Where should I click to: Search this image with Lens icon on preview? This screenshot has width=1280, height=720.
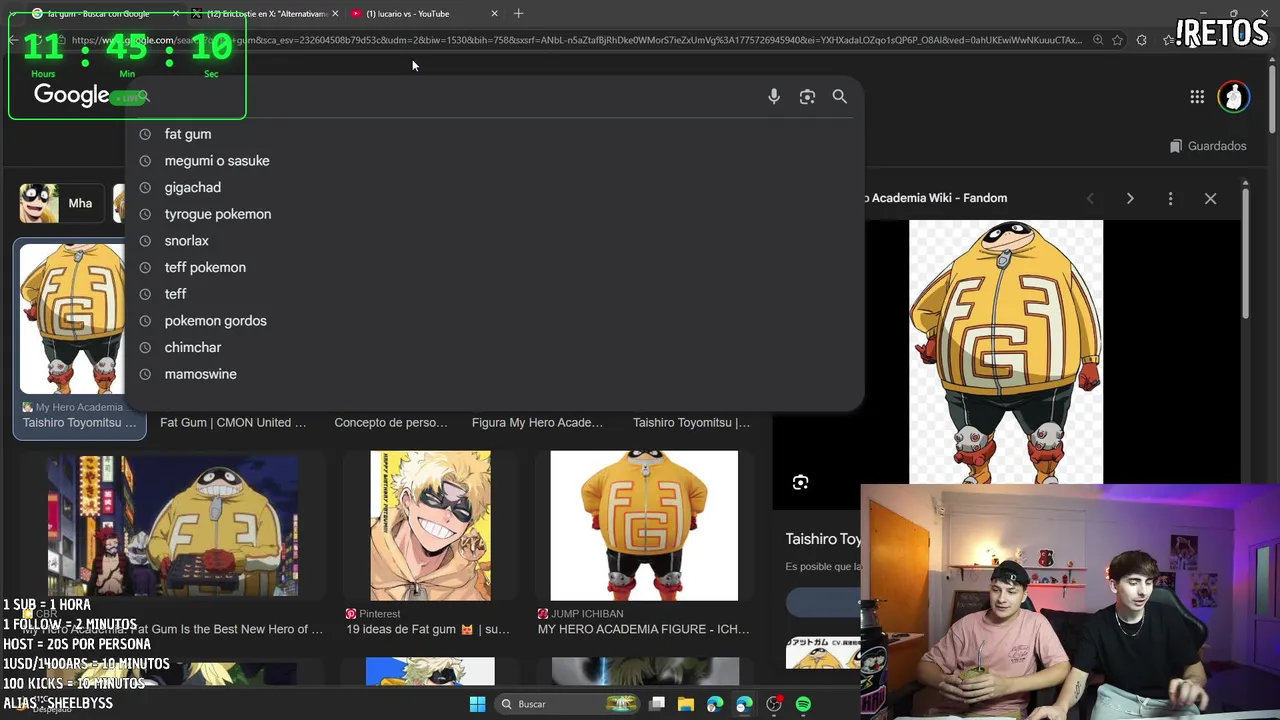point(800,483)
